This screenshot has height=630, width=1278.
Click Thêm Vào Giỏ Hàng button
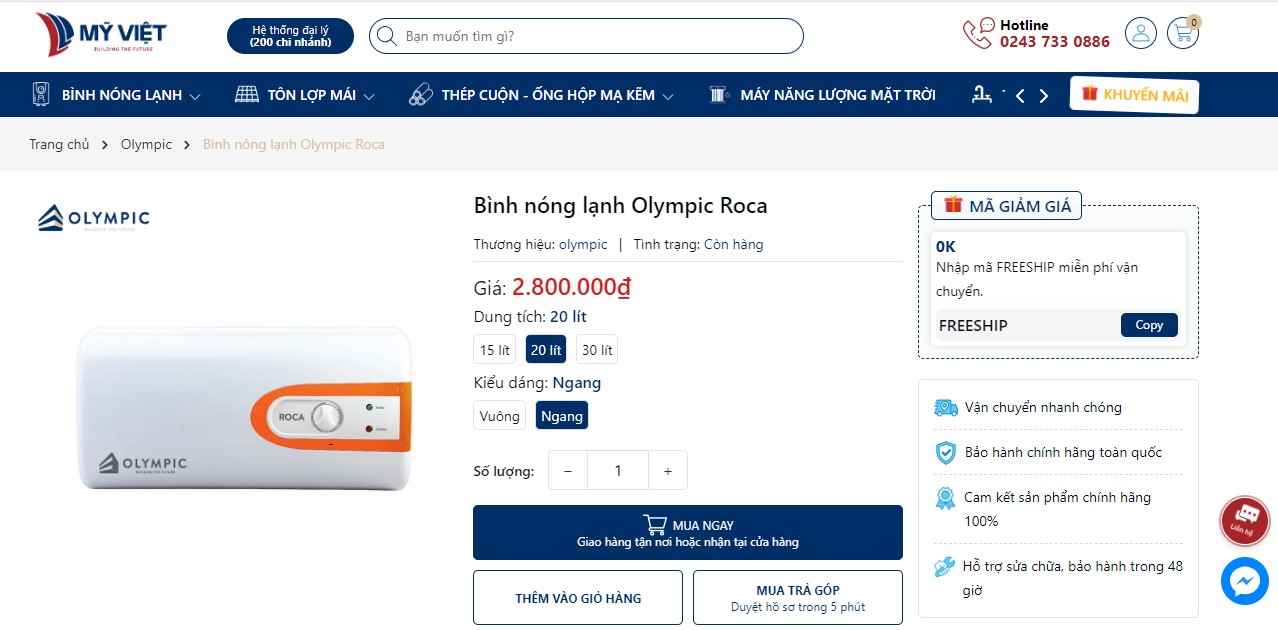pyautogui.click(x=578, y=598)
